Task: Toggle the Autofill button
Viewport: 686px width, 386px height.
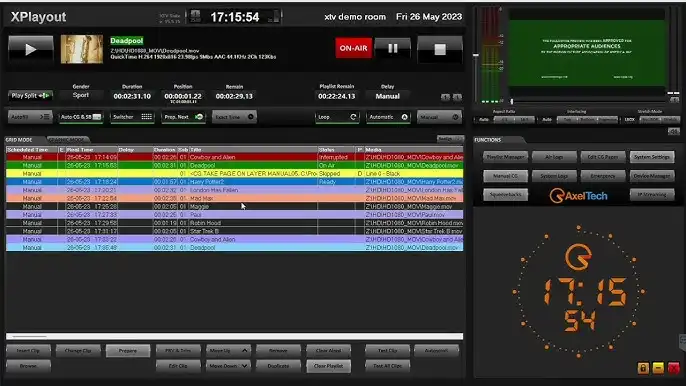Action: (30, 117)
